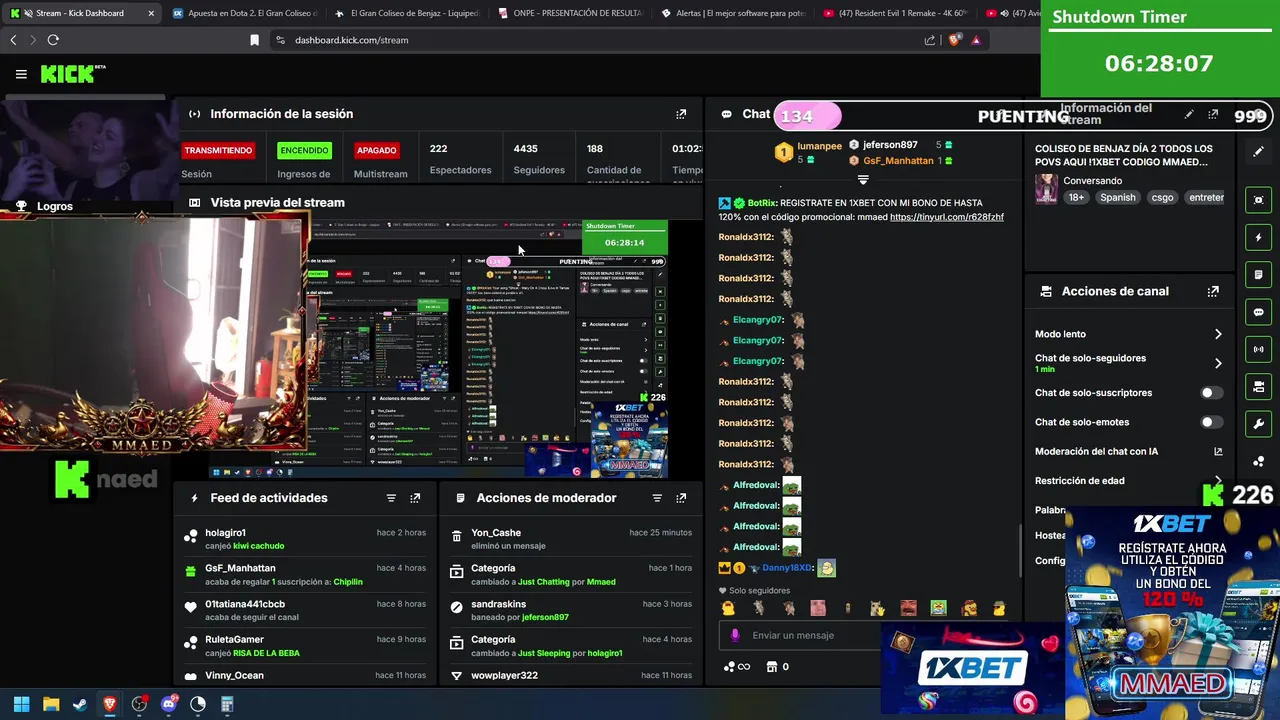Viewport: 1280px width, 720px height.
Task: Click the yellow duck emote in emote row
Action: pyautogui.click(x=727, y=608)
